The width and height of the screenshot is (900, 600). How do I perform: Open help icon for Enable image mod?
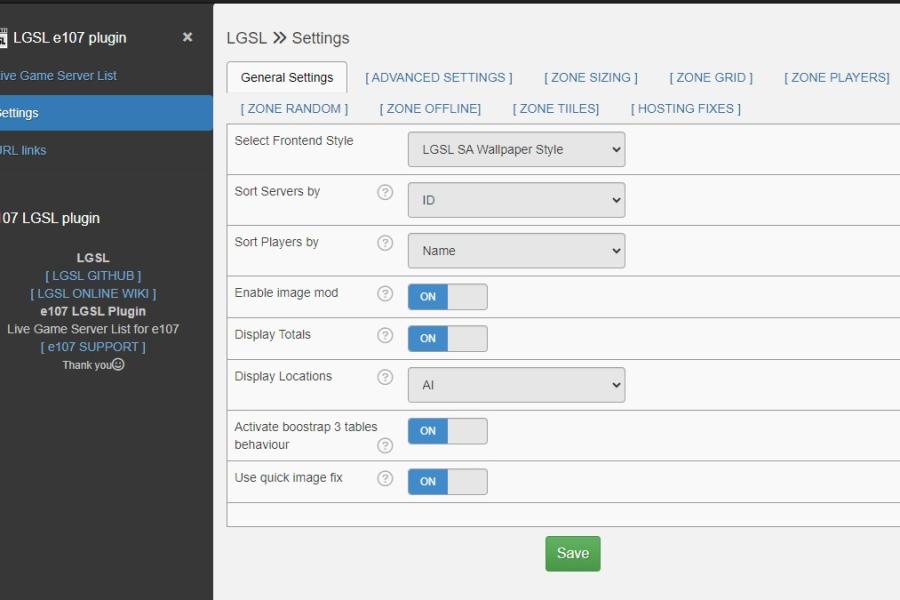coord(385,293)
